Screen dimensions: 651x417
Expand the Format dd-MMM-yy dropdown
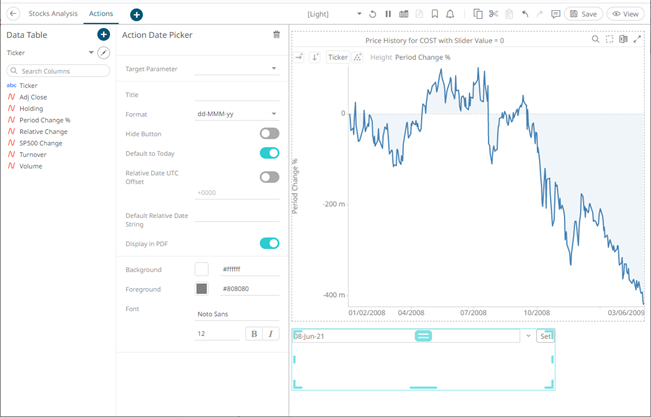236,114
